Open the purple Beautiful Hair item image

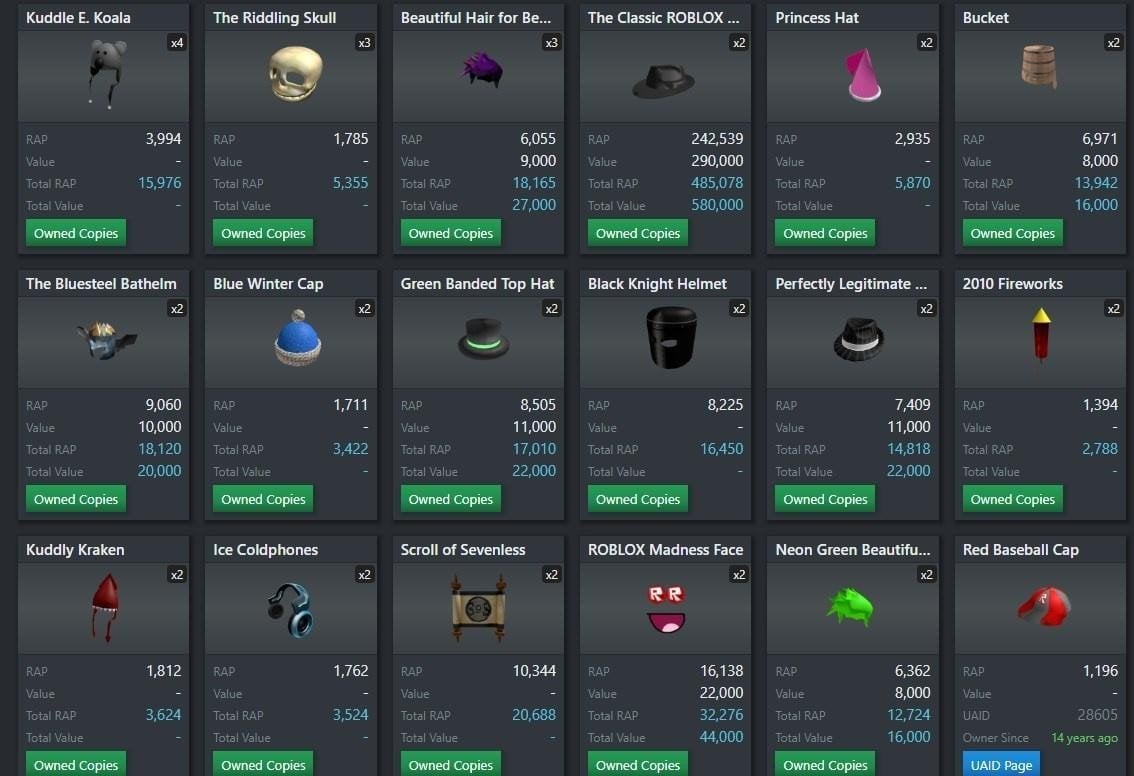click(x=482, y=70)
